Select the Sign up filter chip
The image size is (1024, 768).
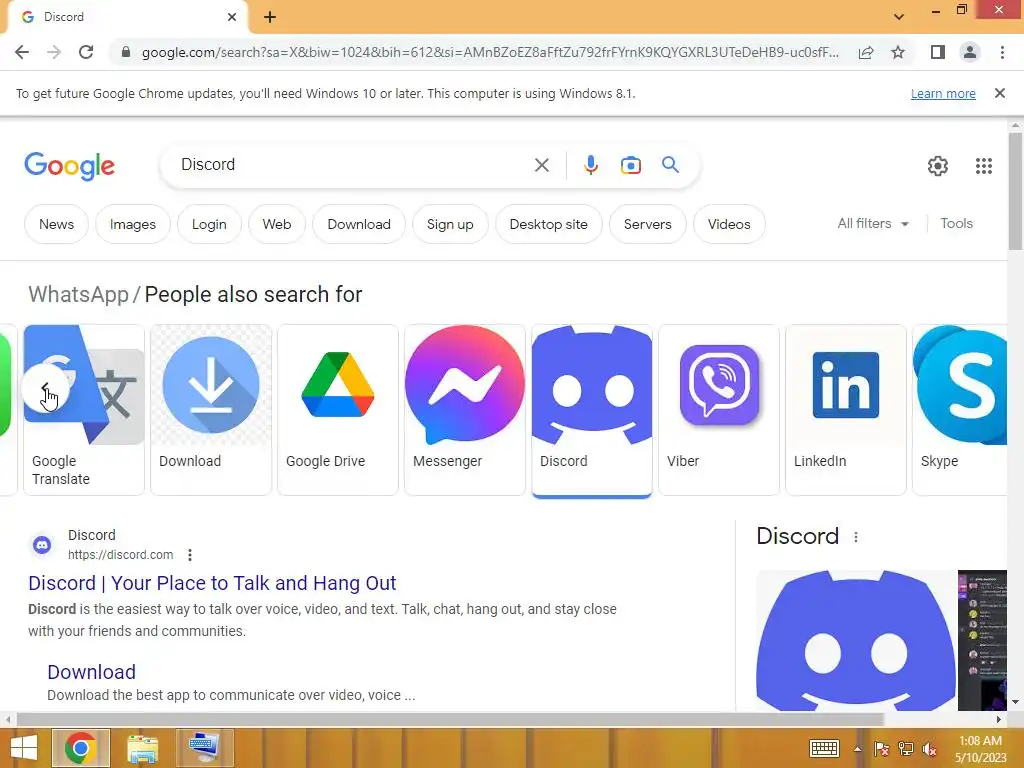click(x=450, y=224)
